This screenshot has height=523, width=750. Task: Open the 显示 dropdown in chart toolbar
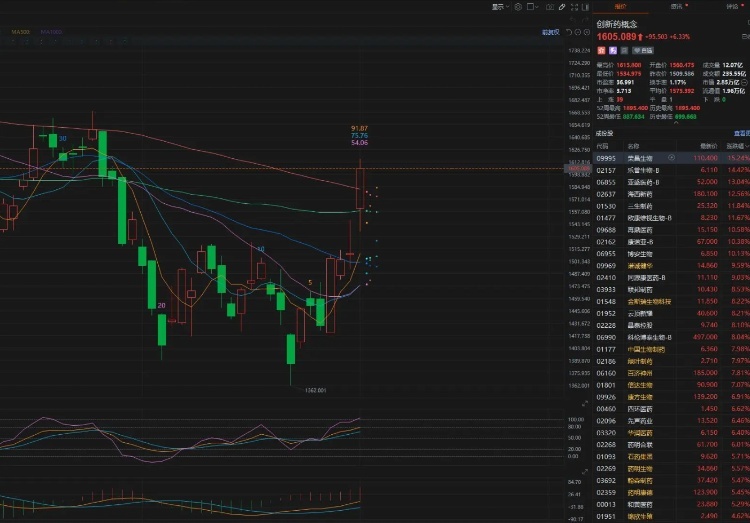[x=498, y=6]
